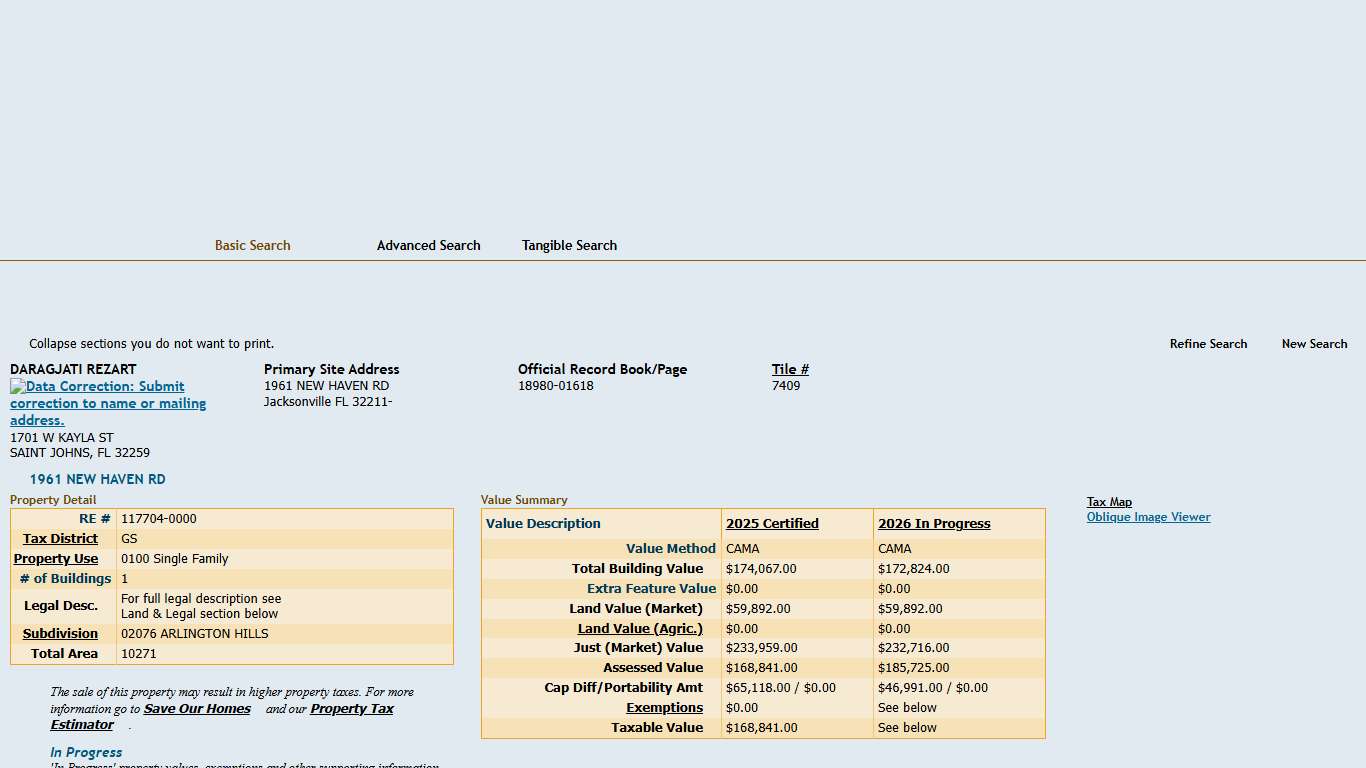Screen dimensions: 1366x768
Task: Sort by the 2025 Certified column header
Action: coord(772,523)
